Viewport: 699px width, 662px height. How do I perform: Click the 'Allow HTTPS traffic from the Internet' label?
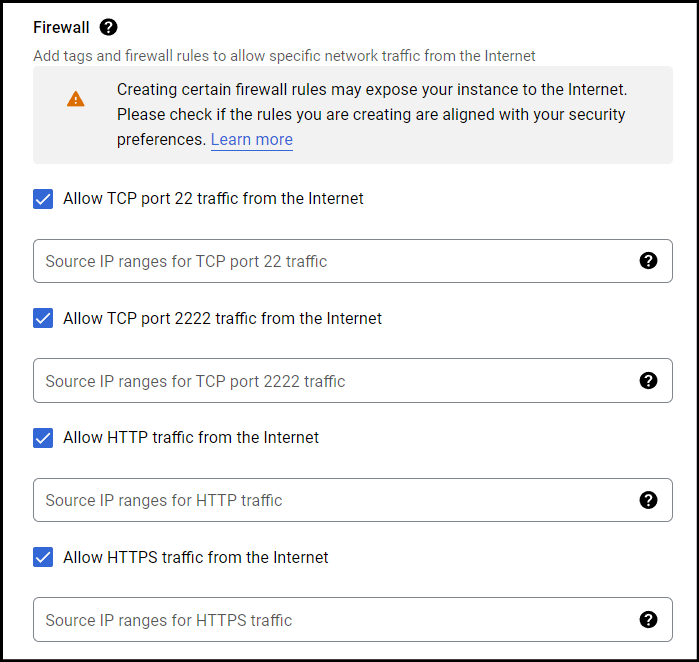[195, 558]
